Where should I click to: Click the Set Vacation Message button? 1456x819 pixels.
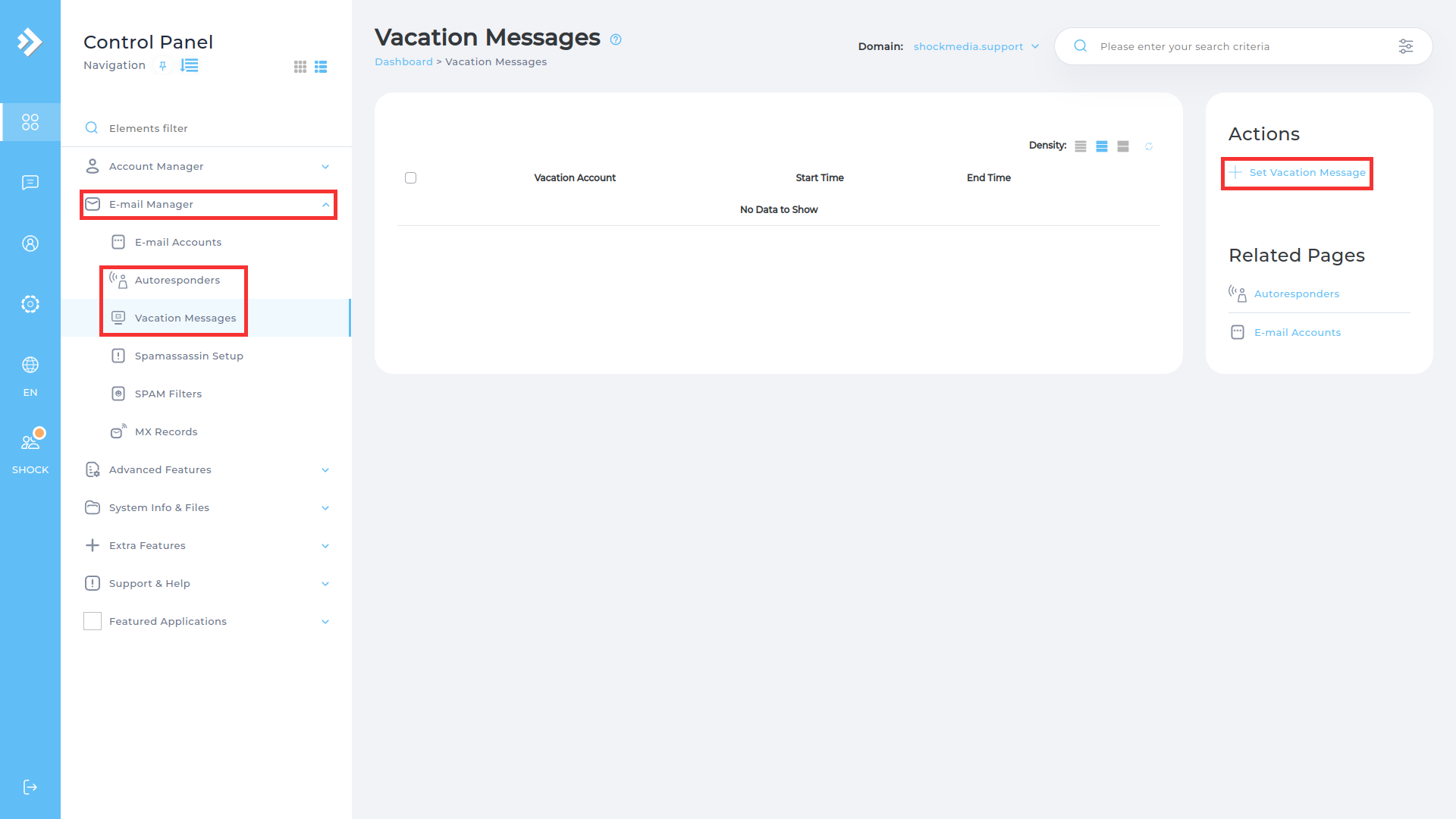[1298, 172]
